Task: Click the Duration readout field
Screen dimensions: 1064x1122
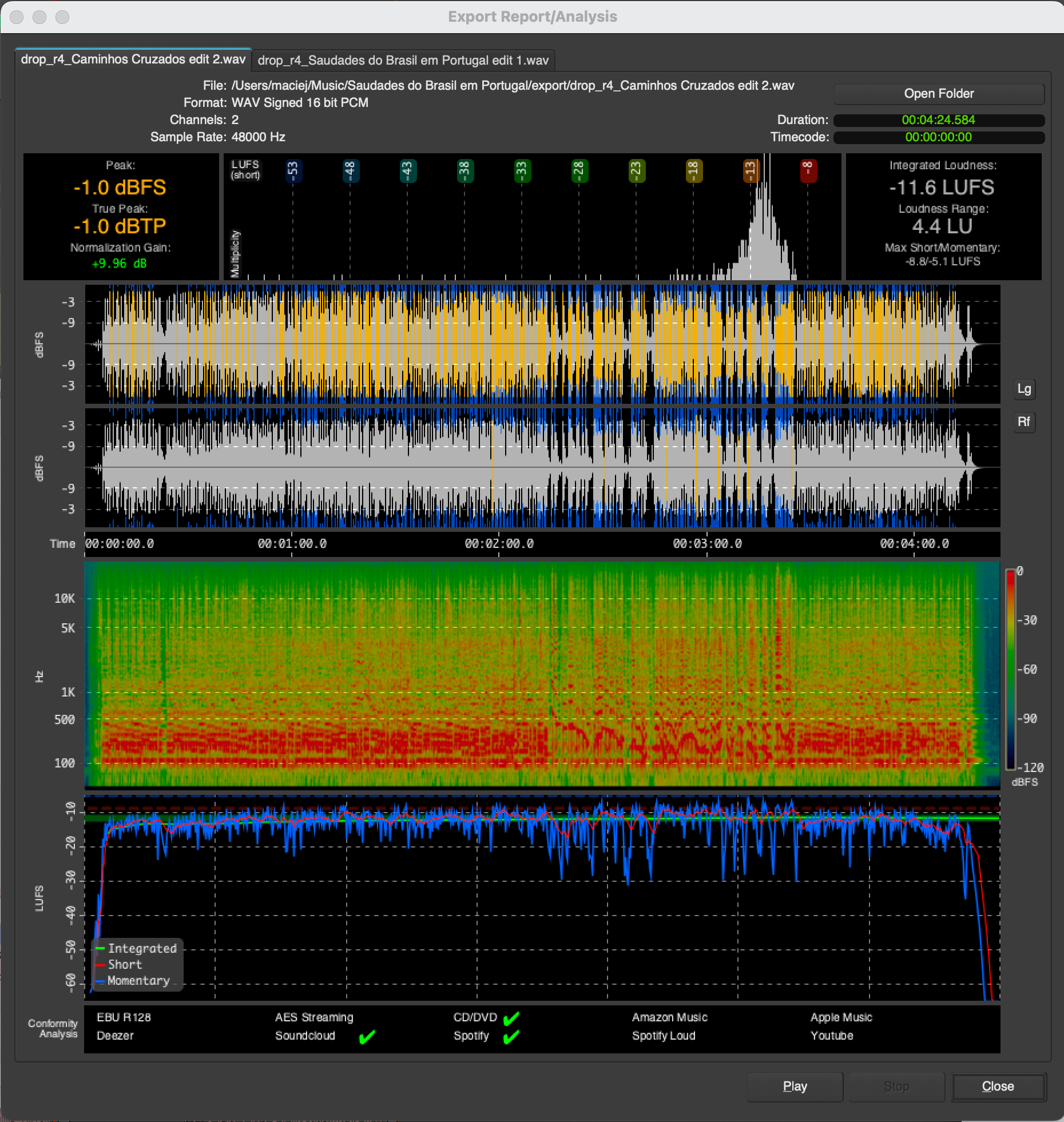Action: point(938,120)
